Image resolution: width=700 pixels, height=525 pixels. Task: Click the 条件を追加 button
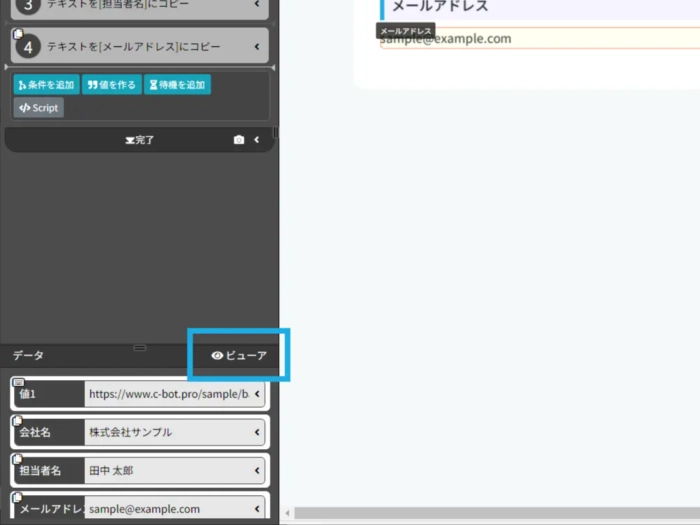(46, 85)
